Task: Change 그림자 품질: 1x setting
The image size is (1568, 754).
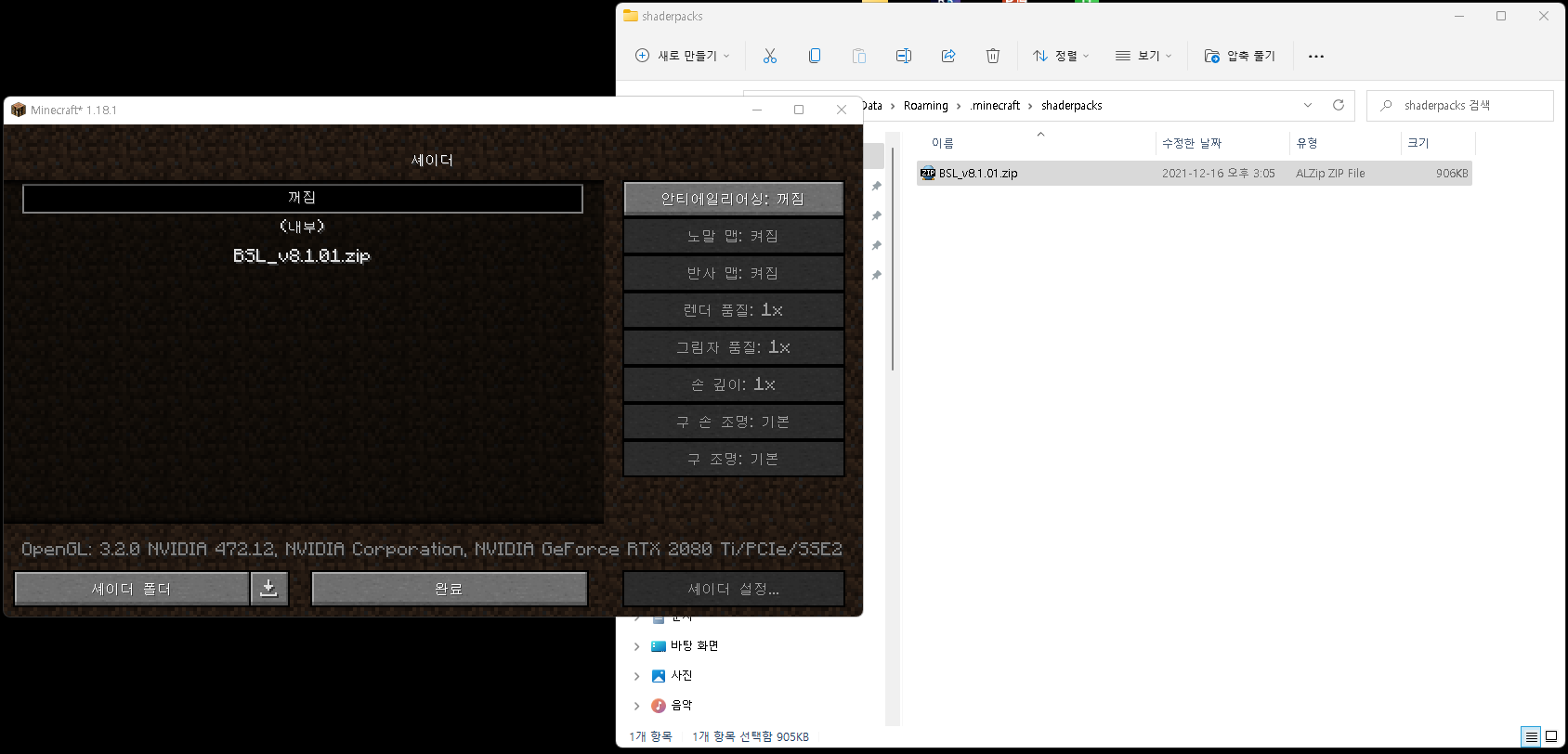Action: [x=734, y=347]
